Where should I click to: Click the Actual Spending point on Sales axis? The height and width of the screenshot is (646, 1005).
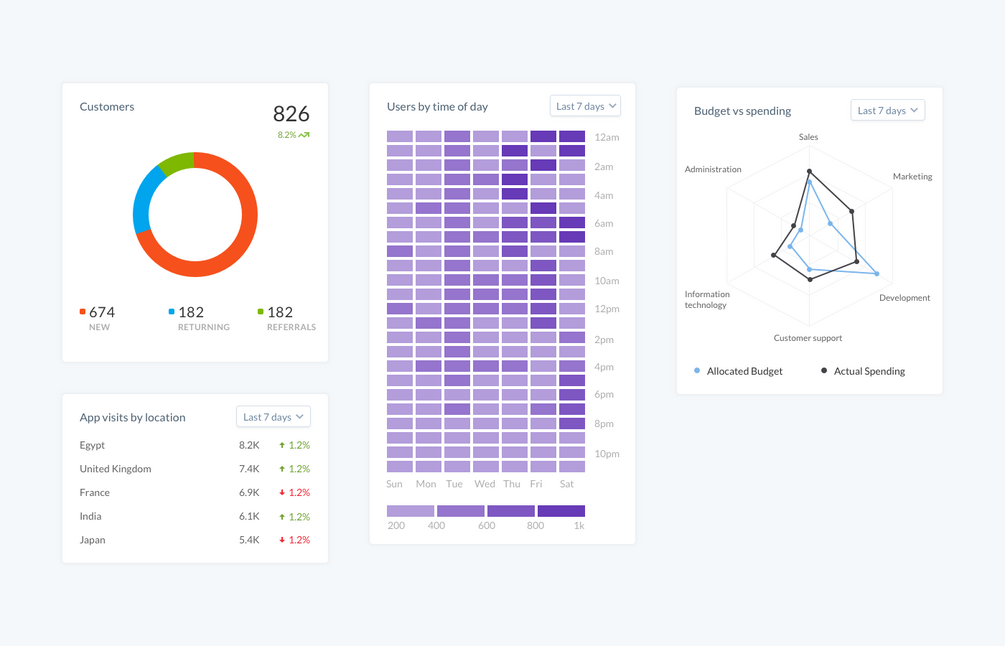pyautogui.click(x=810, y=171)
